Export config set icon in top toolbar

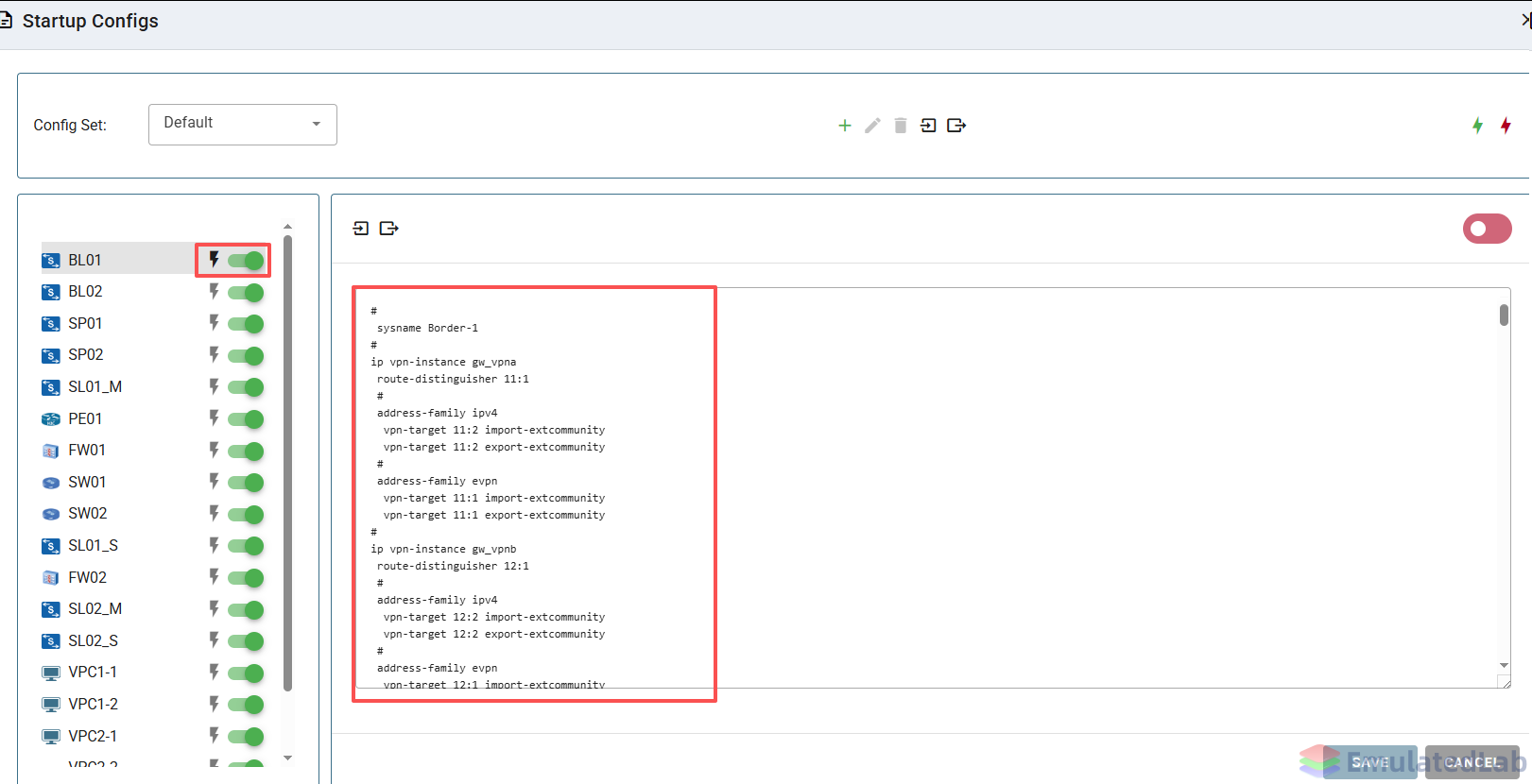(956, 126)
